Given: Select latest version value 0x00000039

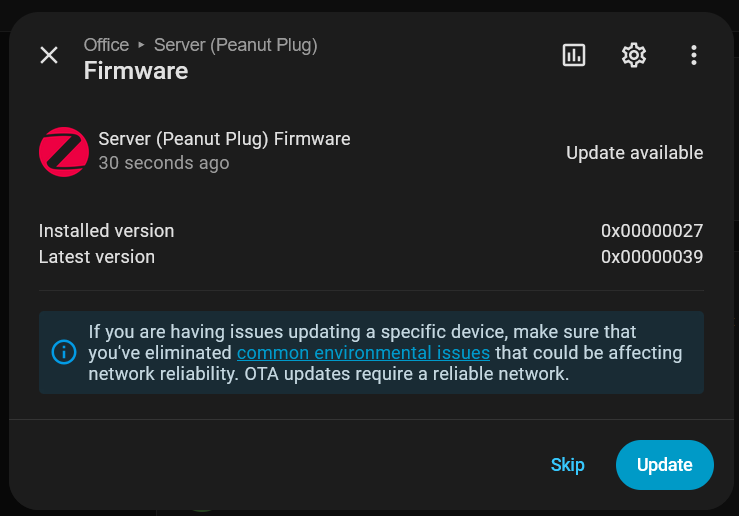Looking at the screenshot, I should click(652, 257).
